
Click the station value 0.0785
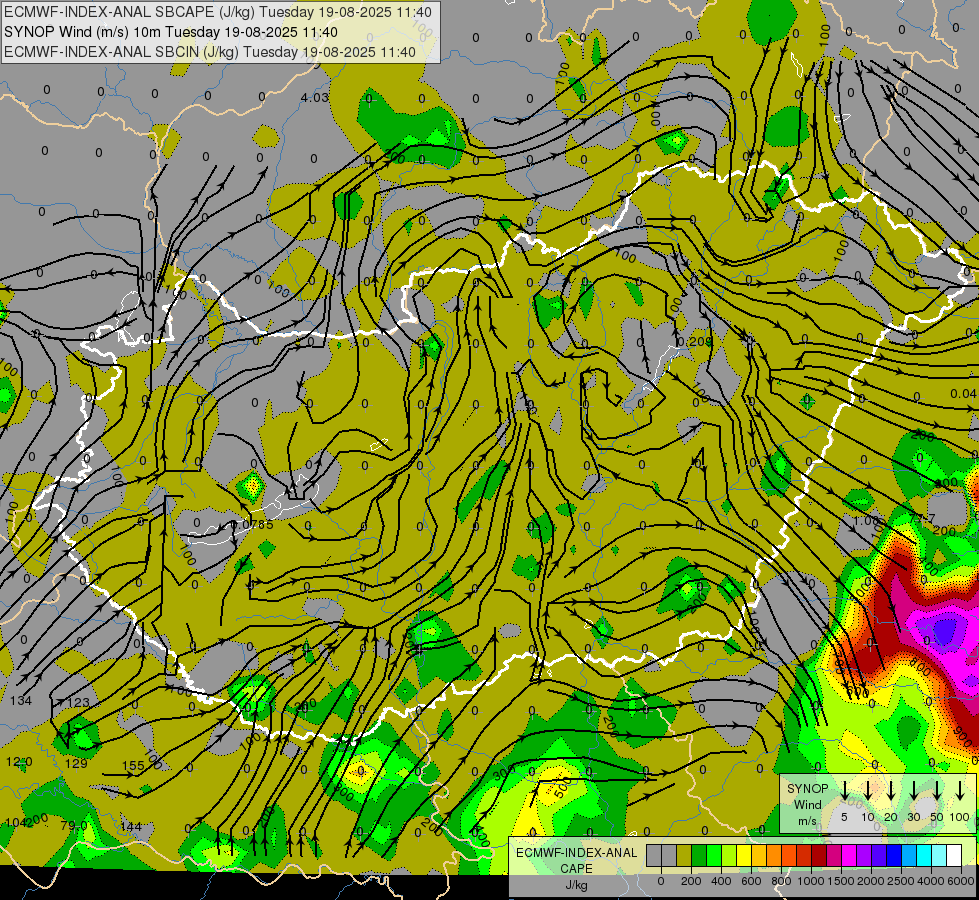[x=253, y=525]
